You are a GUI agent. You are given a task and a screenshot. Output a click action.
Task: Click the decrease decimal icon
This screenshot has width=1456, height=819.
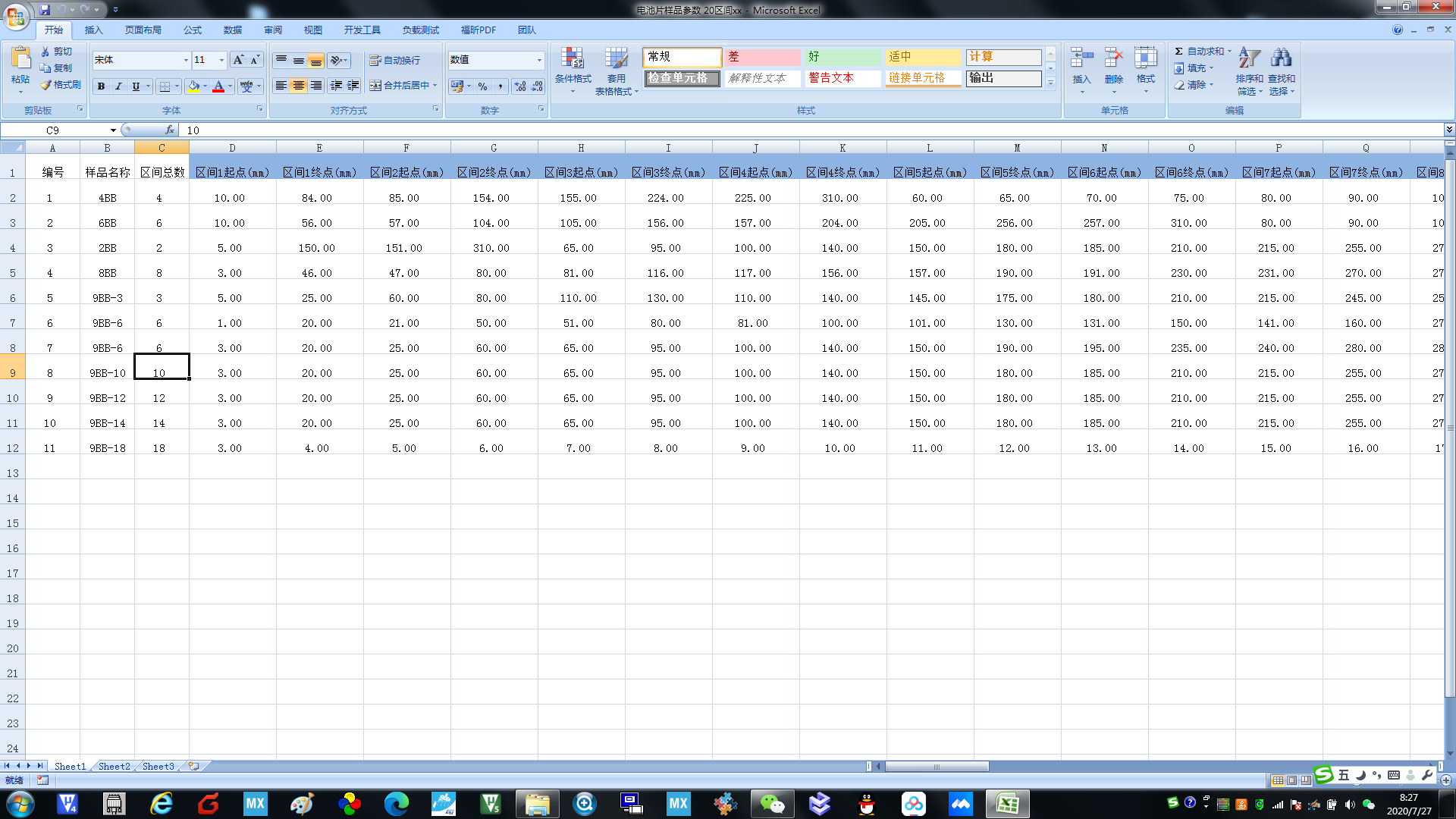point(537,86)
